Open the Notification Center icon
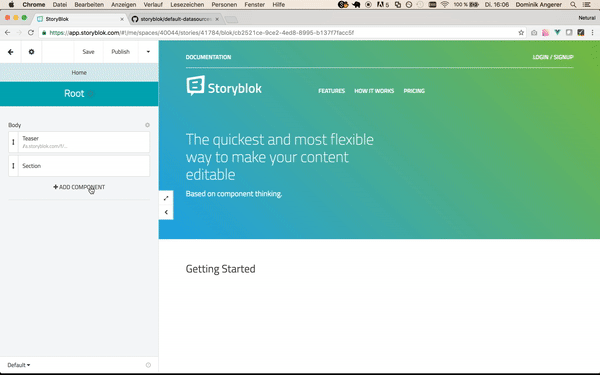This screenshot has height=375, width=600. 586,5
